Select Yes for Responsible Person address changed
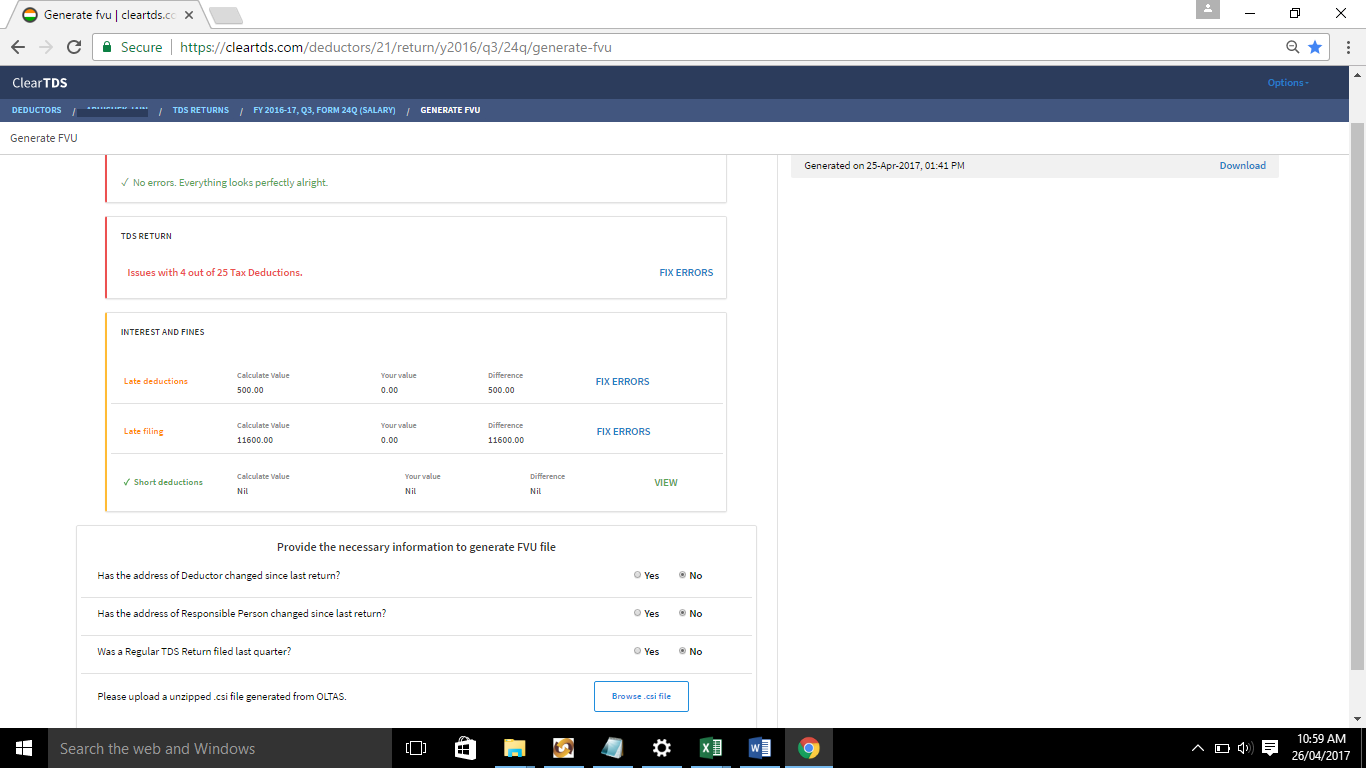1366x768 pixels. 638,613
